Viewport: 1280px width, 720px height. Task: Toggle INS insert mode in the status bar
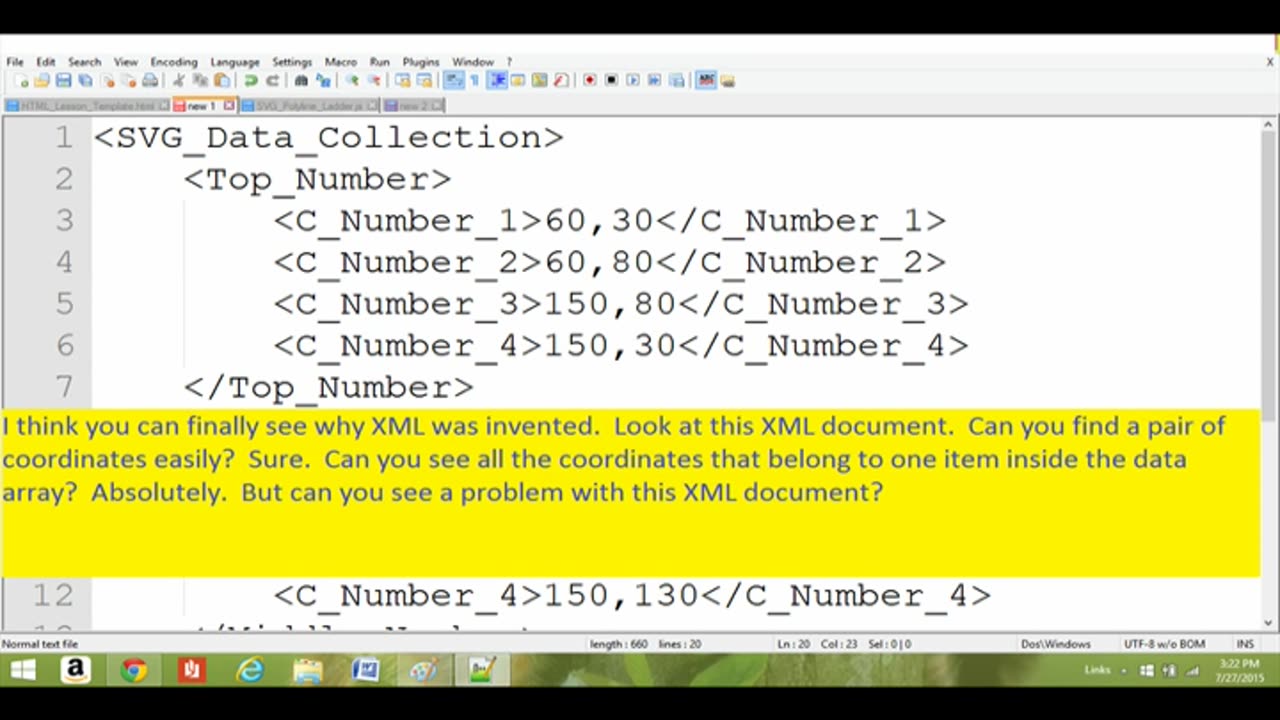pos(1245,644)
